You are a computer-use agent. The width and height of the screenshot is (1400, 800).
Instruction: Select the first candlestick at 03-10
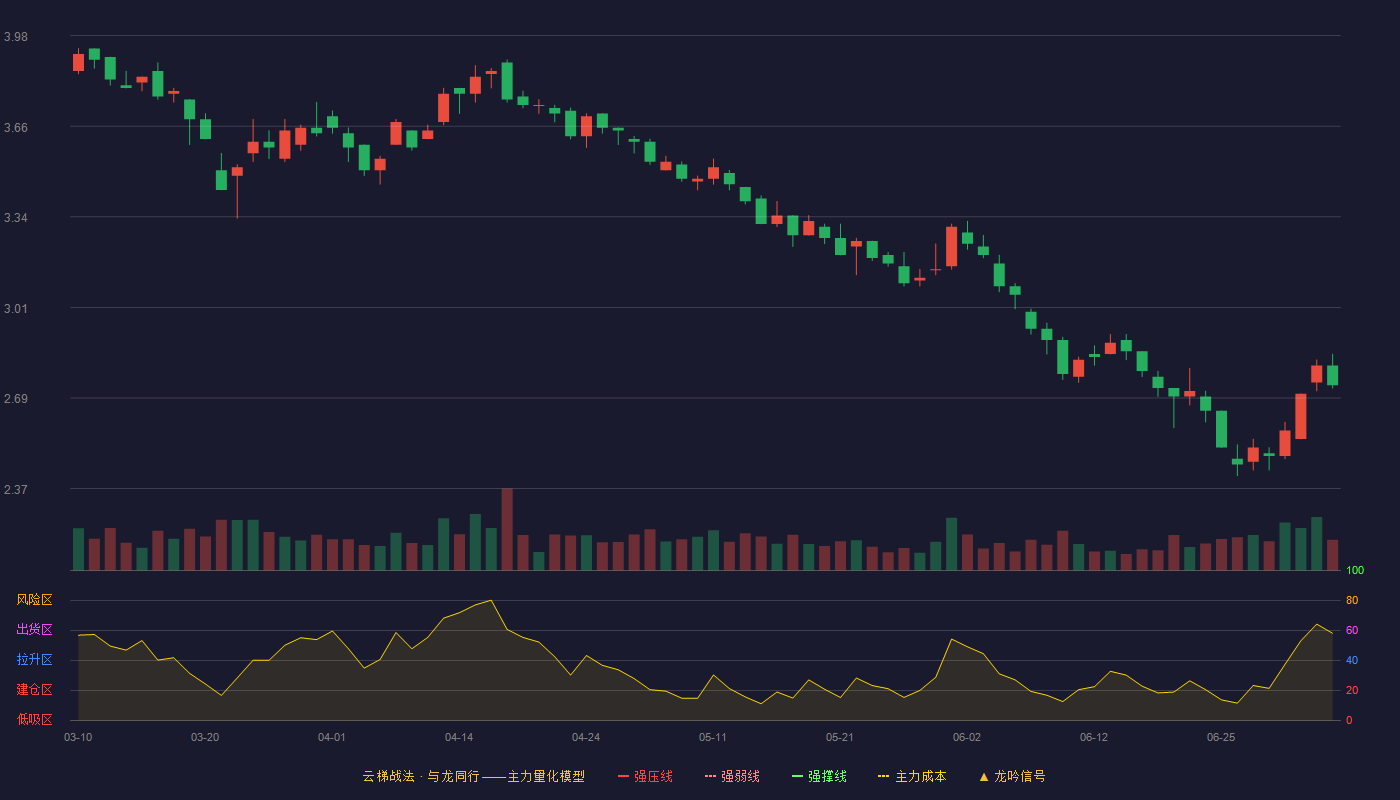pyautogui.click(x=78, y=62)
